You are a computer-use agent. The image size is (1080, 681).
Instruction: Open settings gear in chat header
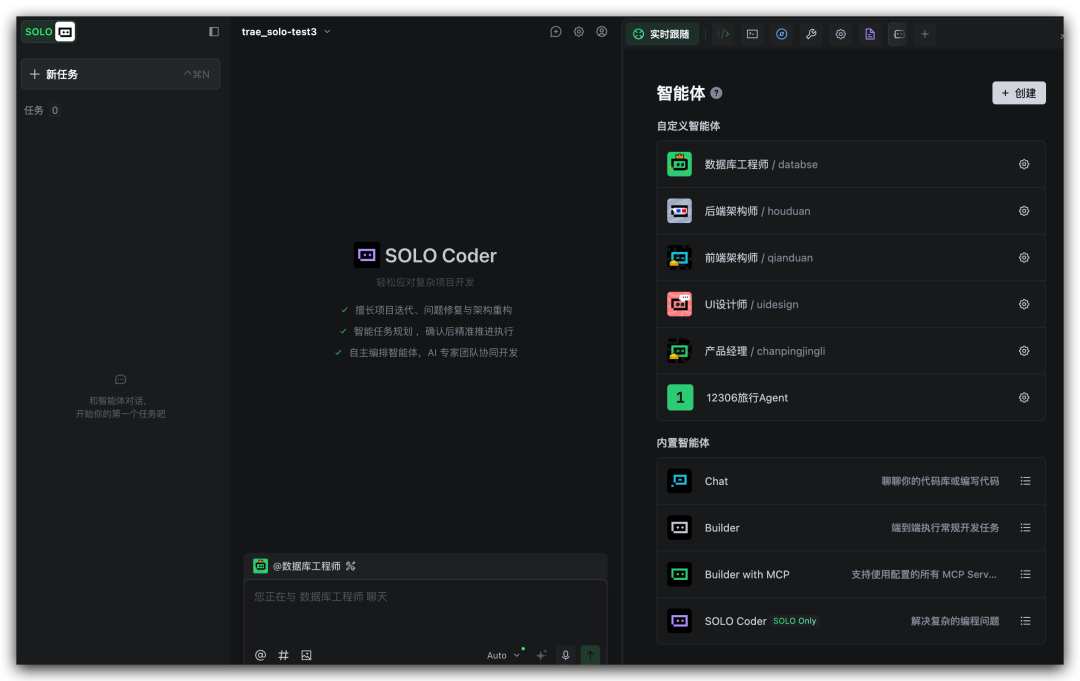click(579, 32)
